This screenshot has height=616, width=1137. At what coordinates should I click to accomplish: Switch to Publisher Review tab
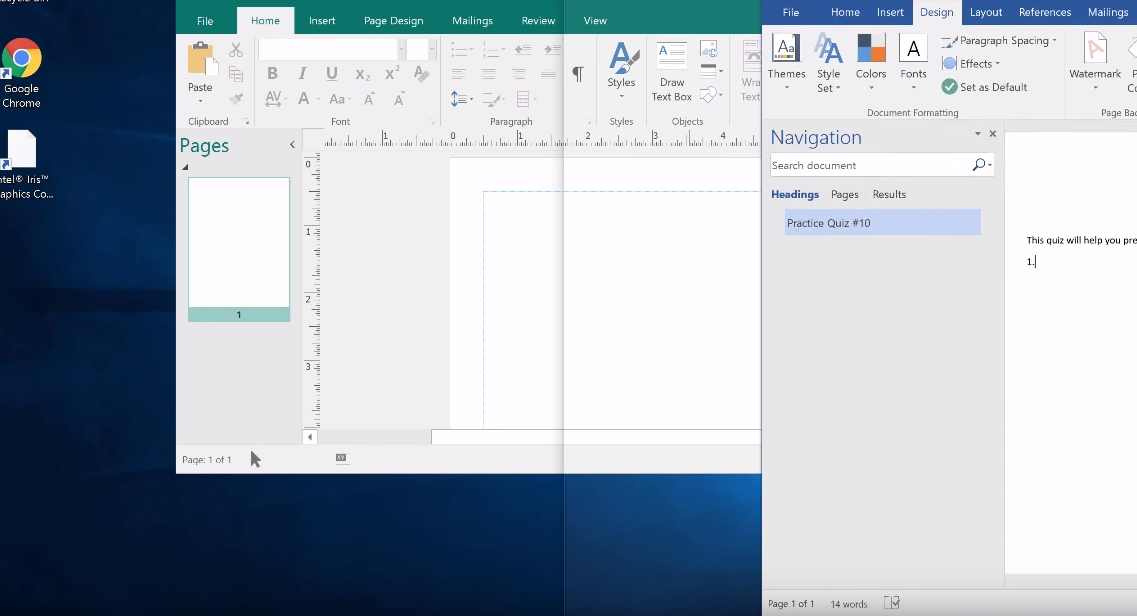pos(538,20)
